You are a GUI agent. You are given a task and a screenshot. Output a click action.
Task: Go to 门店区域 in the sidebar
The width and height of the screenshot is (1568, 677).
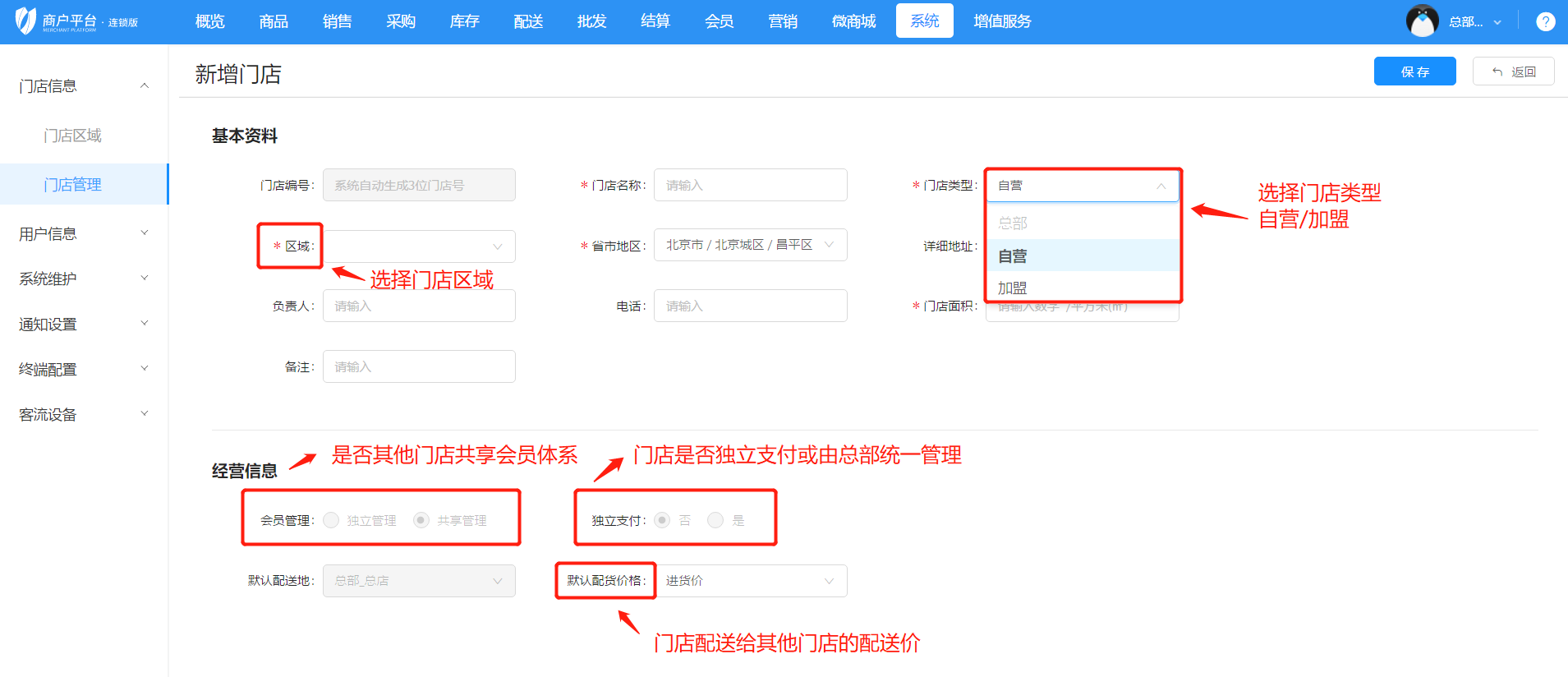pyautogui.click(x=72, y=136)
